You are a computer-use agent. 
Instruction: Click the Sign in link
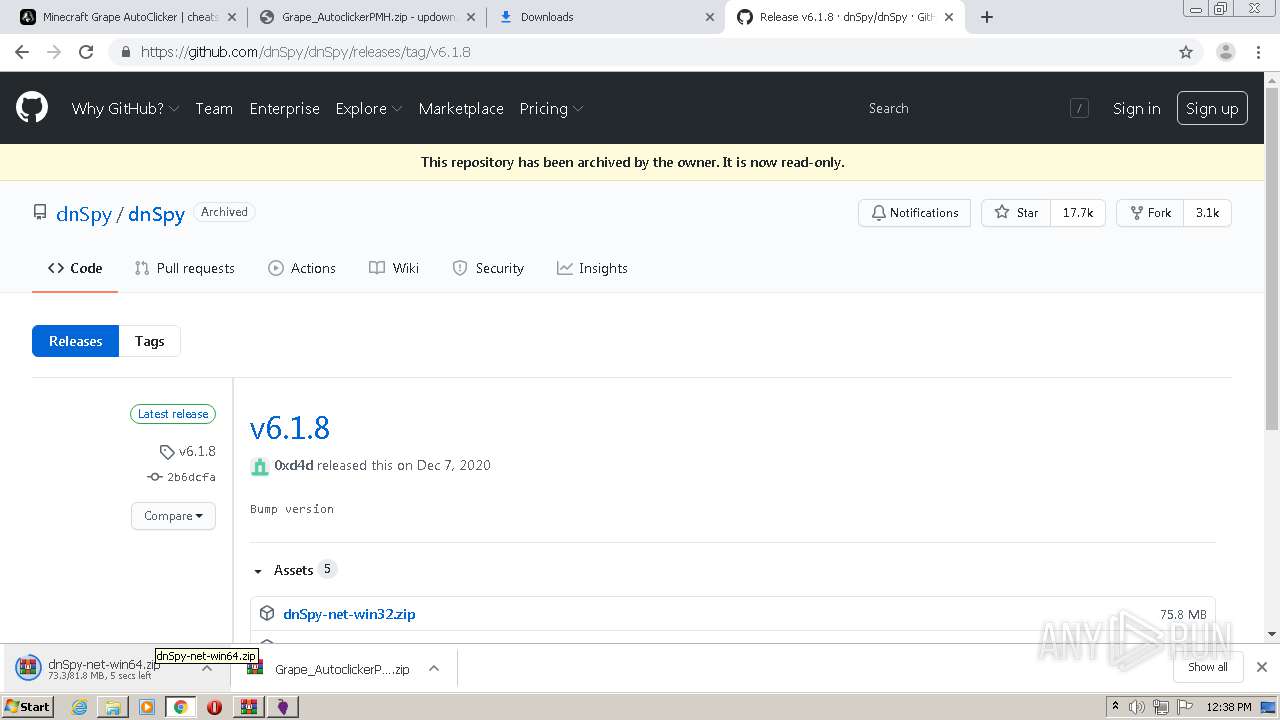point(1137,108)
